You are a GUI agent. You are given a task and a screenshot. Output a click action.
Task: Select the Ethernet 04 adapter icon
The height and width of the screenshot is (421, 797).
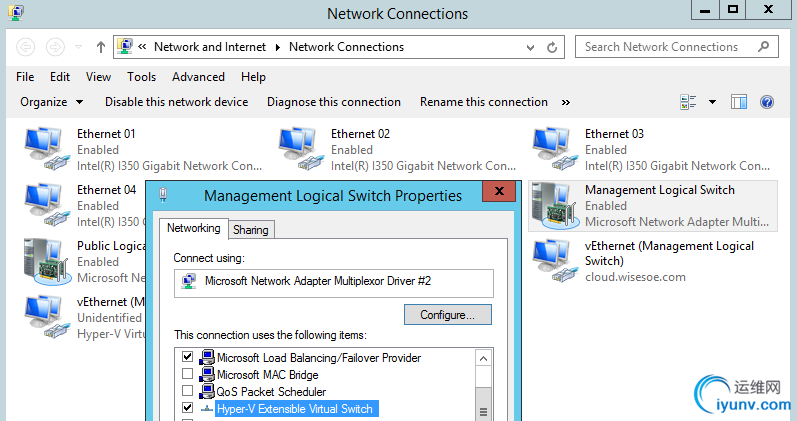coord(46,205)
